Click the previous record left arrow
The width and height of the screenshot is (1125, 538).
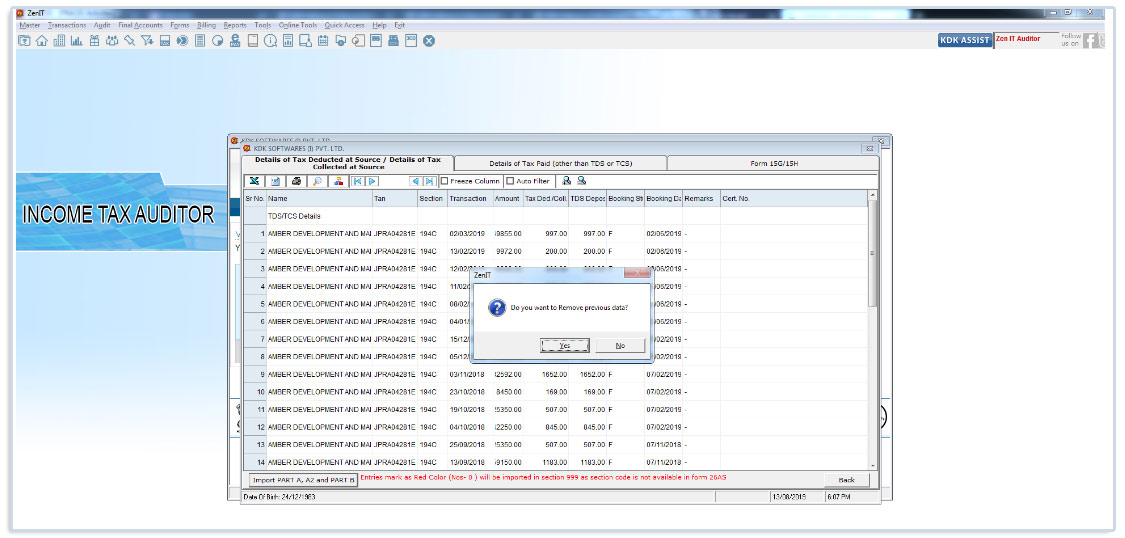pos(415,181)
